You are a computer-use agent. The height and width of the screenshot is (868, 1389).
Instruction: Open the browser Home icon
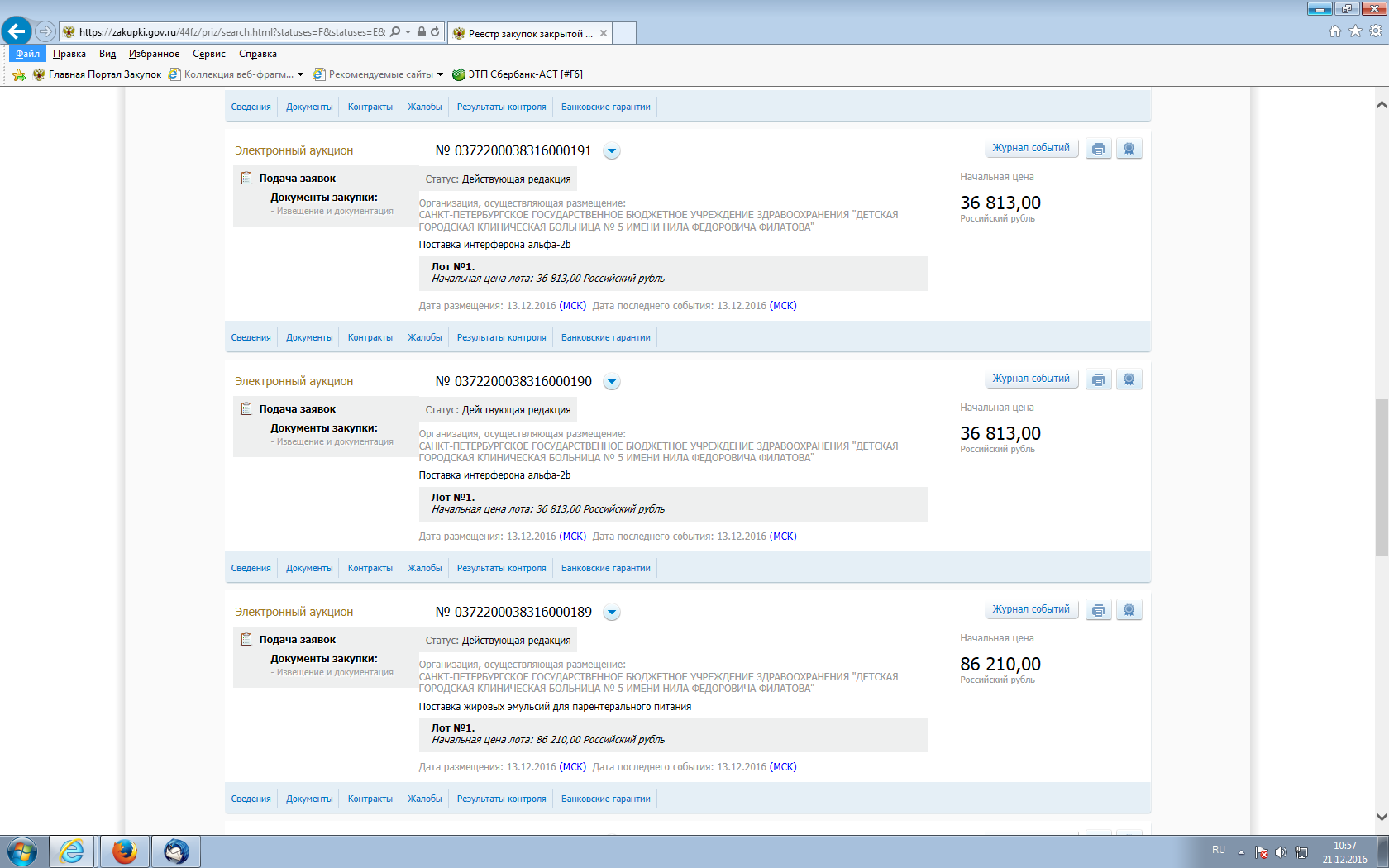tap(1335, 31)
